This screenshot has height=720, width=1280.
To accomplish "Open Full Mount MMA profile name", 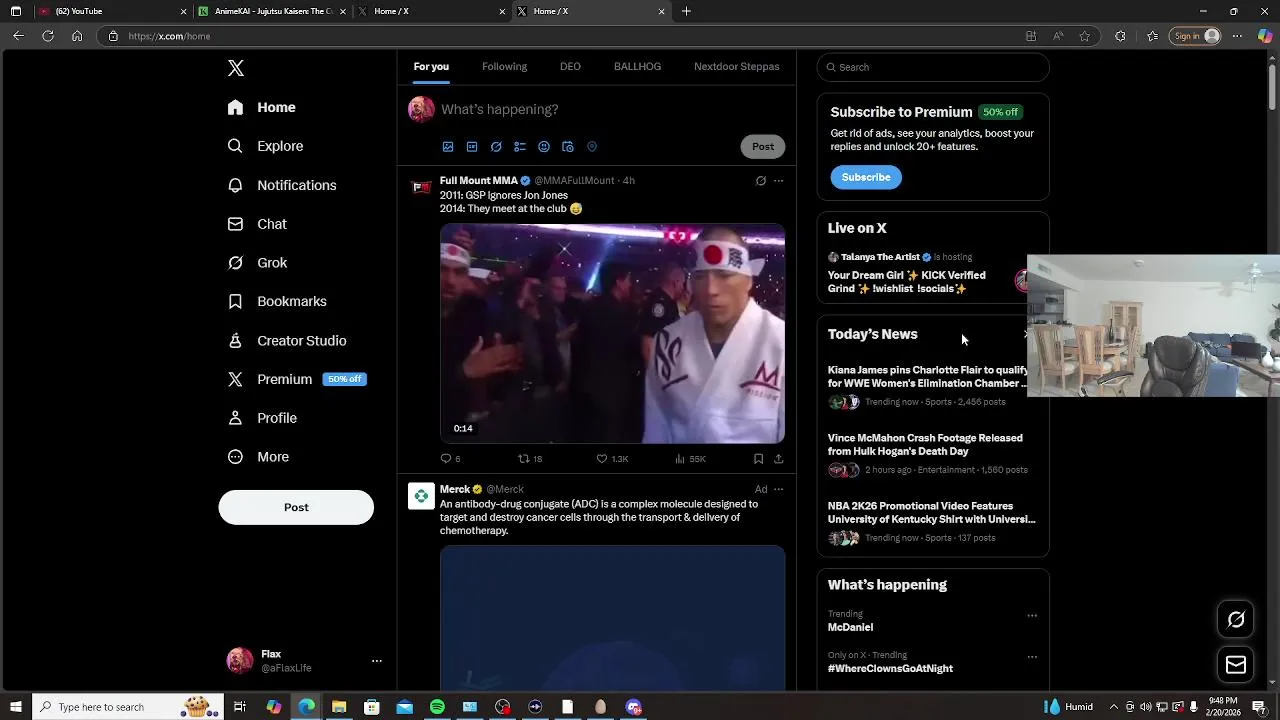I will [478, 181].
